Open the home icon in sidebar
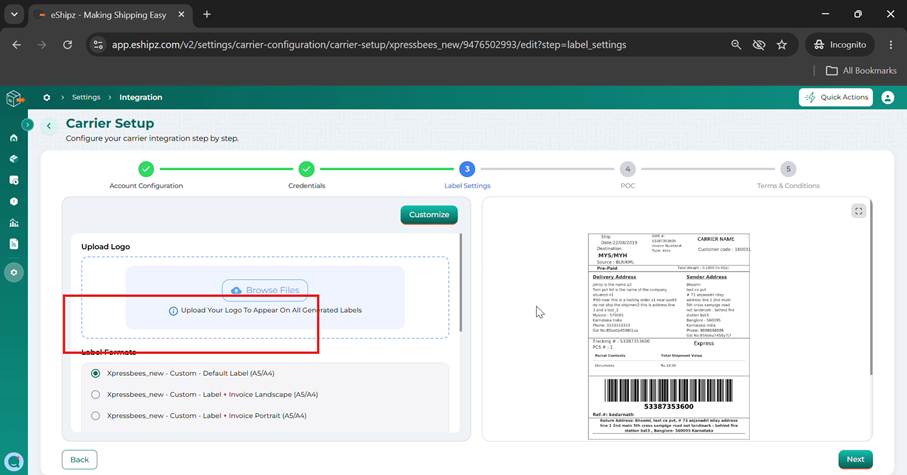The width and height of the screenshot is (907, 475). click(14, 138)
